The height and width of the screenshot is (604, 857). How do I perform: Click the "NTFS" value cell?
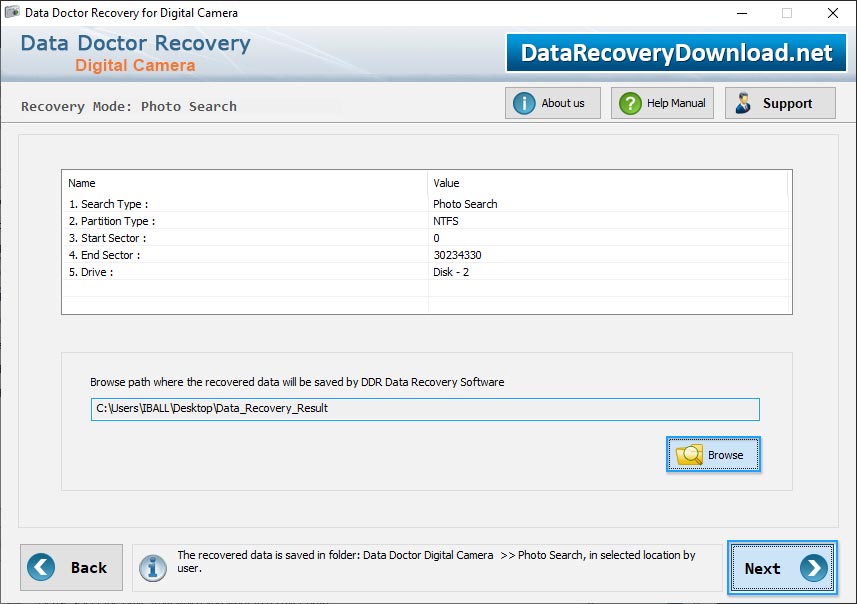445,221
